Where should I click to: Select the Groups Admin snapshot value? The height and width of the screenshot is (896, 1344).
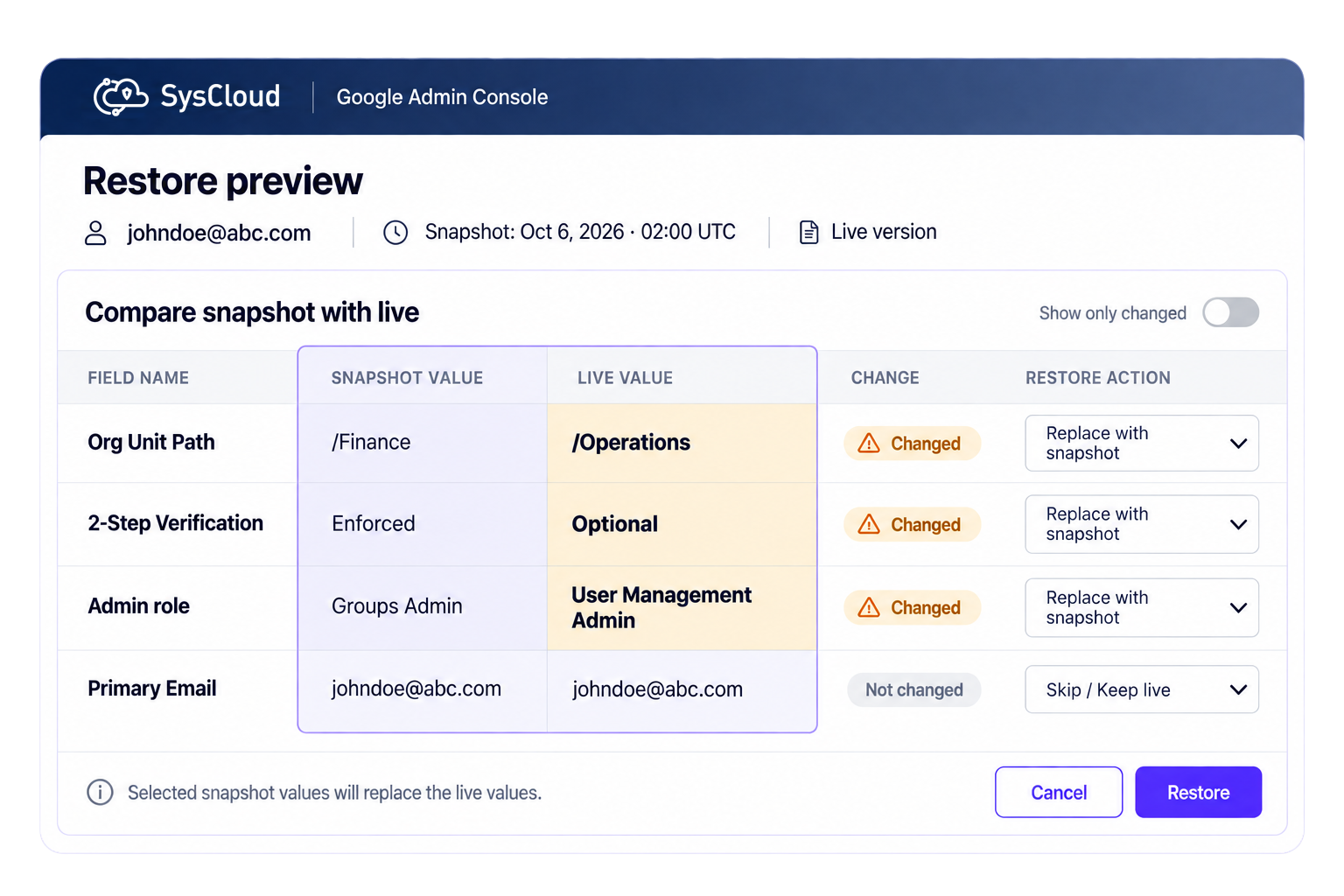(423, 607)
